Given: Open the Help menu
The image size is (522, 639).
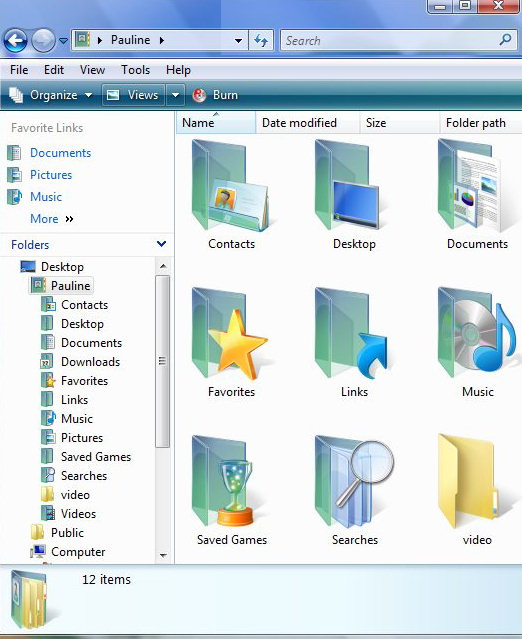Looking at the screenshot, I should pyautogui.click(x=178, y=70).
